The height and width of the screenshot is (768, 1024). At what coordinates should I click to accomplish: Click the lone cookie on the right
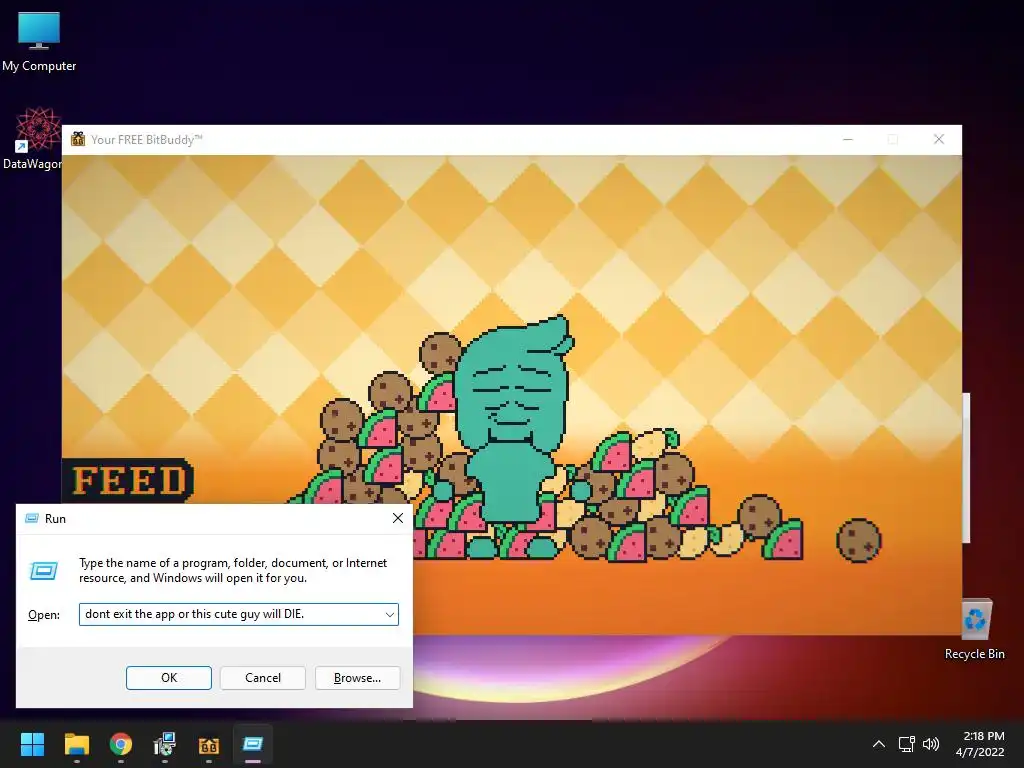click(859, 540)
